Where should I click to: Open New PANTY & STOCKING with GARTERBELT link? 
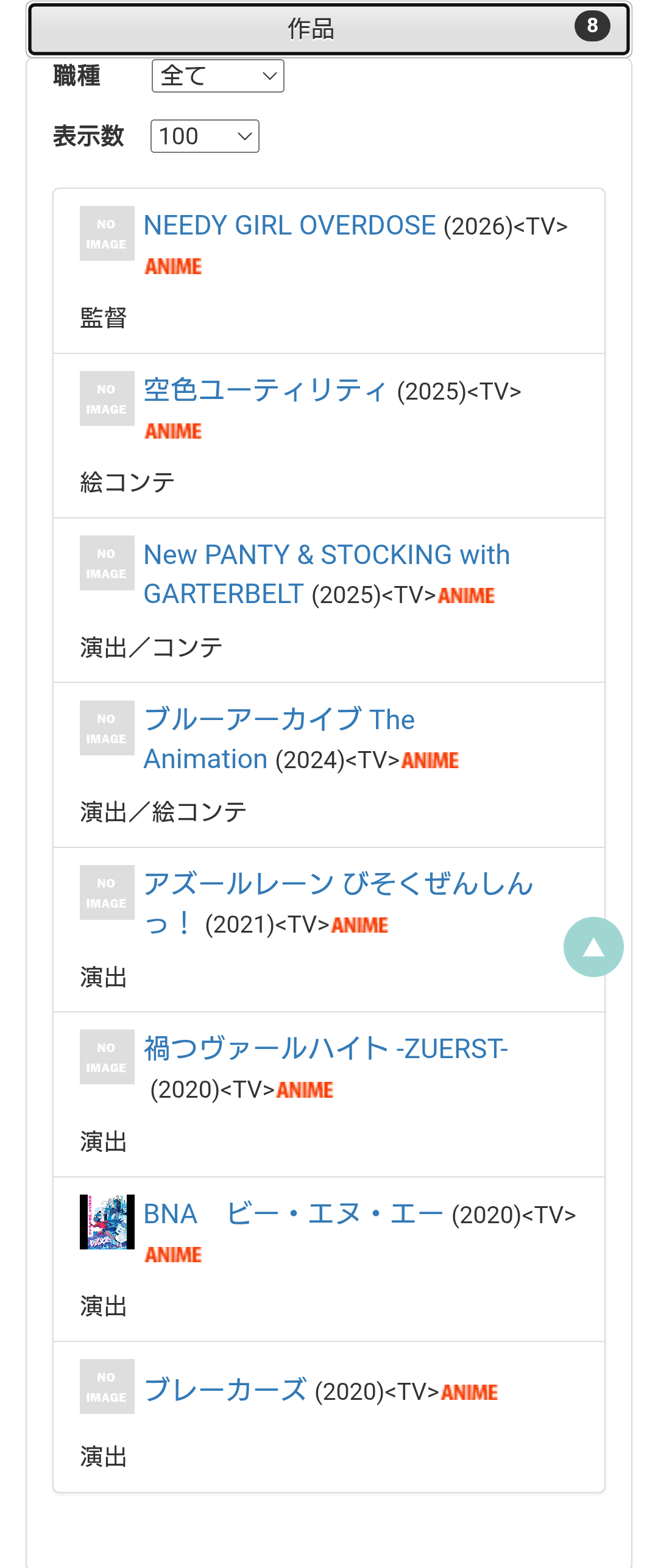pyautogui.click(x=327, y=555)
